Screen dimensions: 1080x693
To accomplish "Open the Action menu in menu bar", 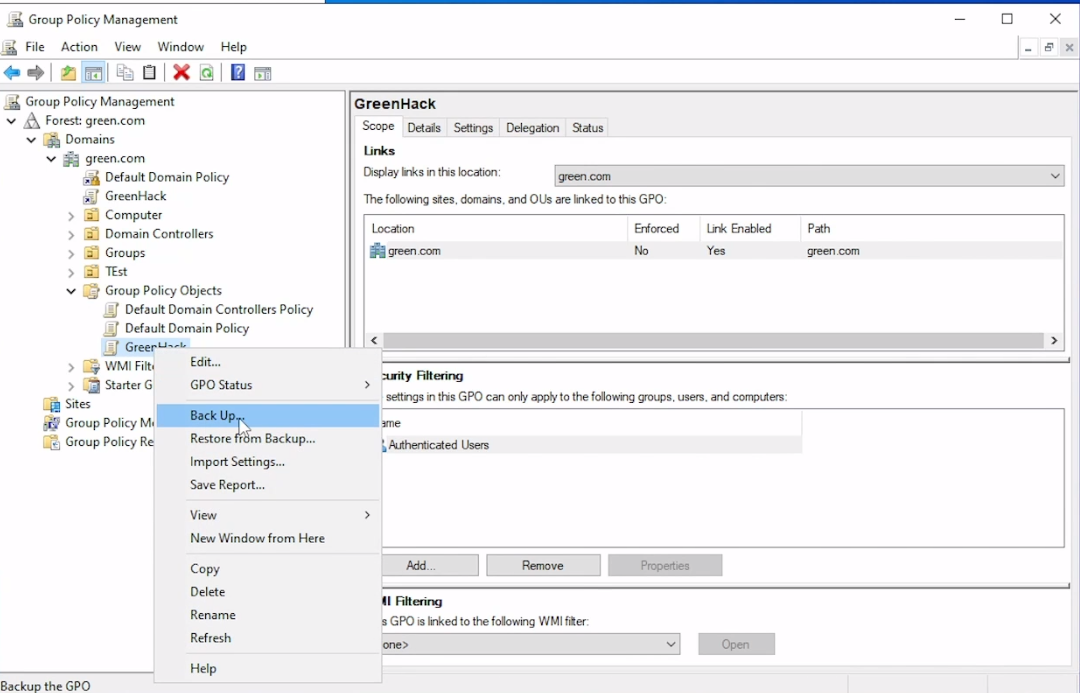I will pyautogui.click(x=79, y=47).
